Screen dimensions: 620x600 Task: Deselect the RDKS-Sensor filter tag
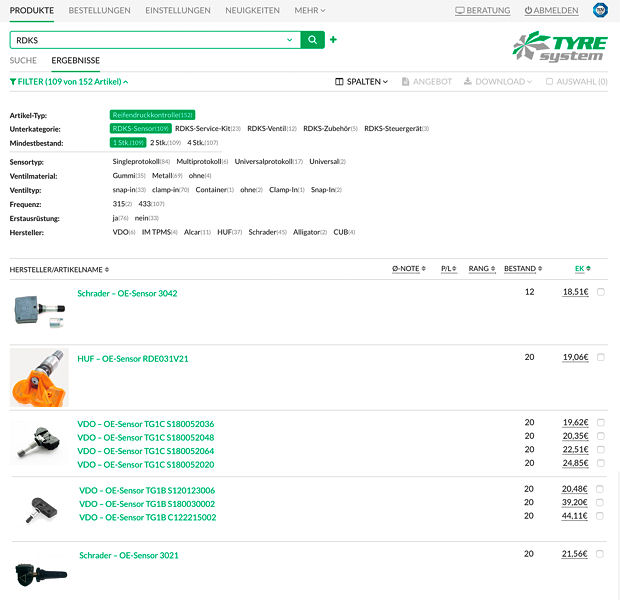(141, 129)
